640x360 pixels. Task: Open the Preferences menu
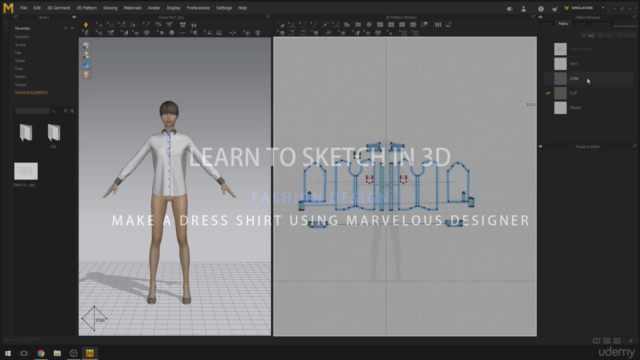tap(198, 8)
